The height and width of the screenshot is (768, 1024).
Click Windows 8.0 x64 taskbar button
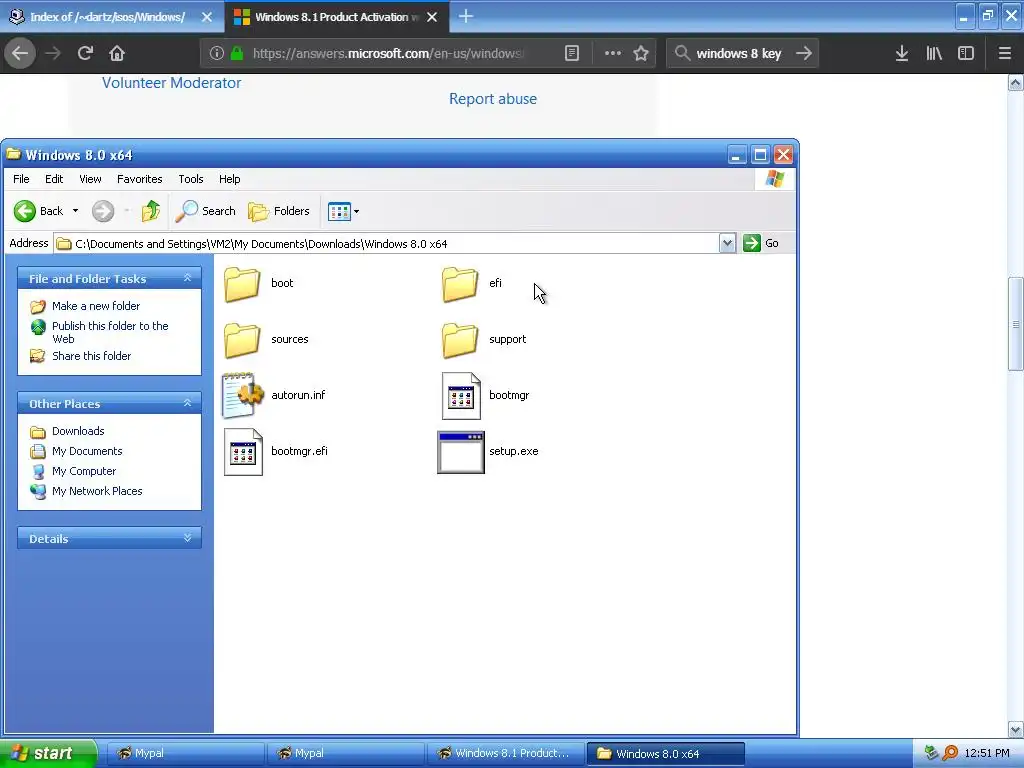point(665,754)
